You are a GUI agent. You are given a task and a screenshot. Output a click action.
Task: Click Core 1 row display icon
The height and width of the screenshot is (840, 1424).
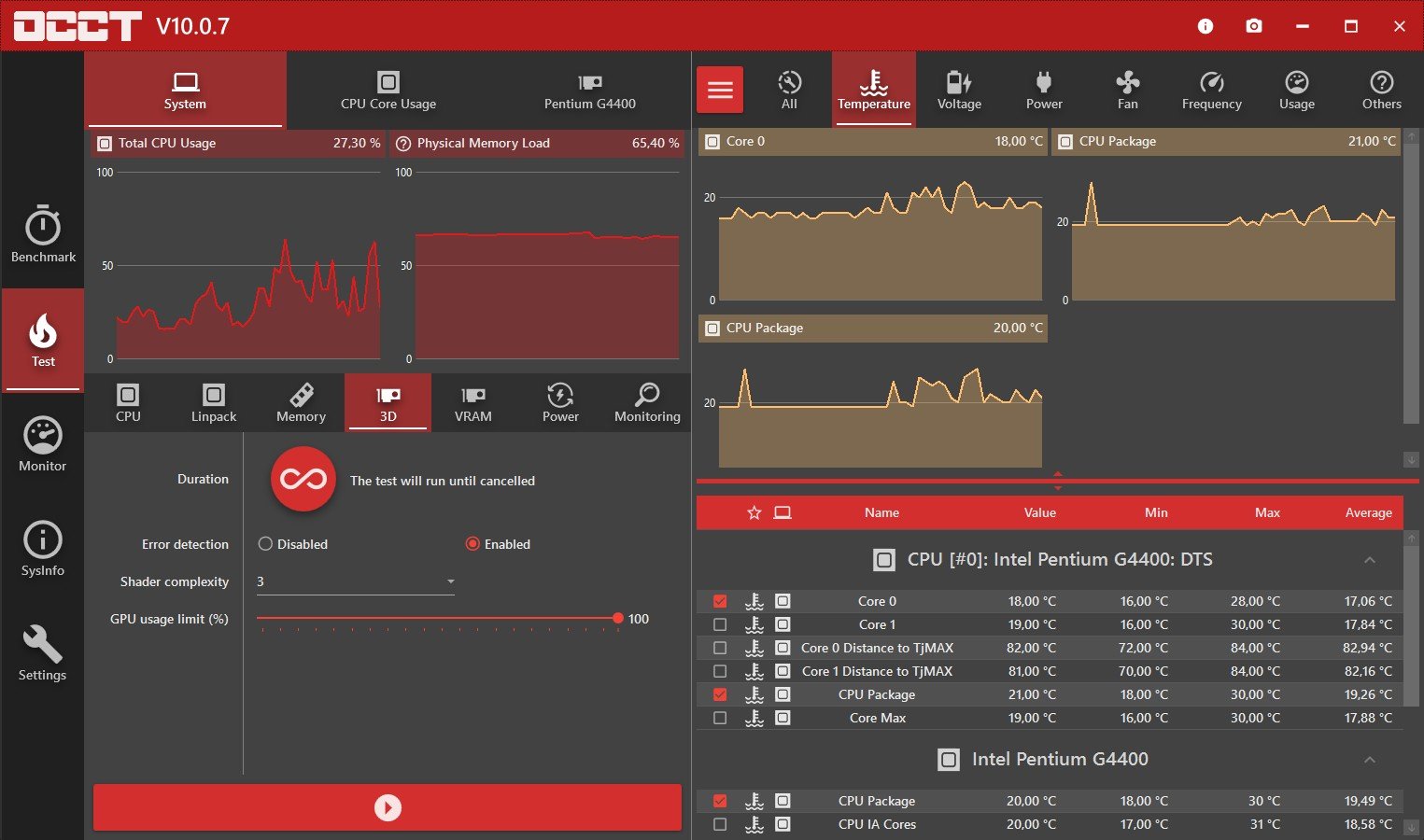tap(782, 624)
